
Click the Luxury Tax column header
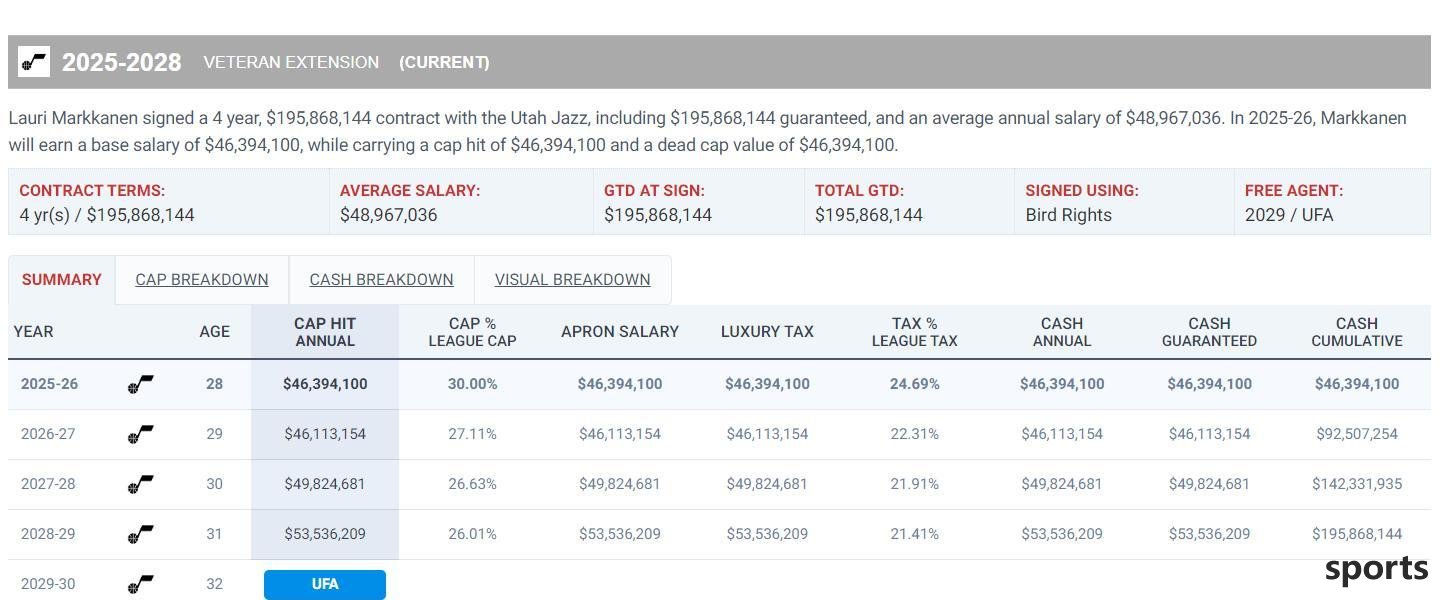pos(767,332)
